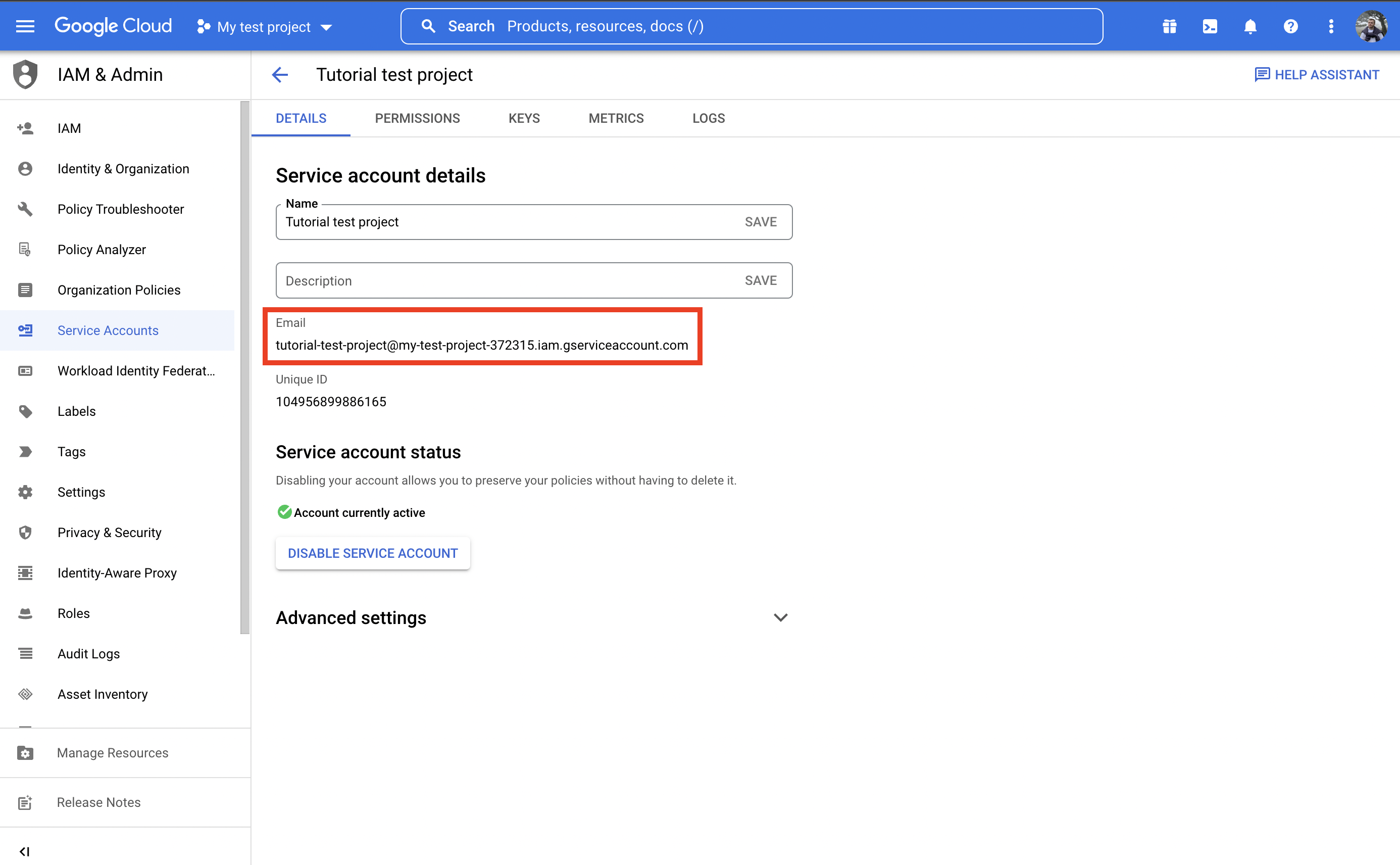The image size is (1400, 865).
Task: Open the METRICS tab
Action: [x=616, y=118]
